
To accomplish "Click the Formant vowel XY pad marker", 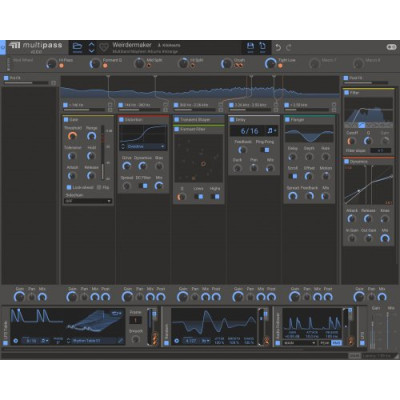I will pyautogui.click(x=203, y=164).
